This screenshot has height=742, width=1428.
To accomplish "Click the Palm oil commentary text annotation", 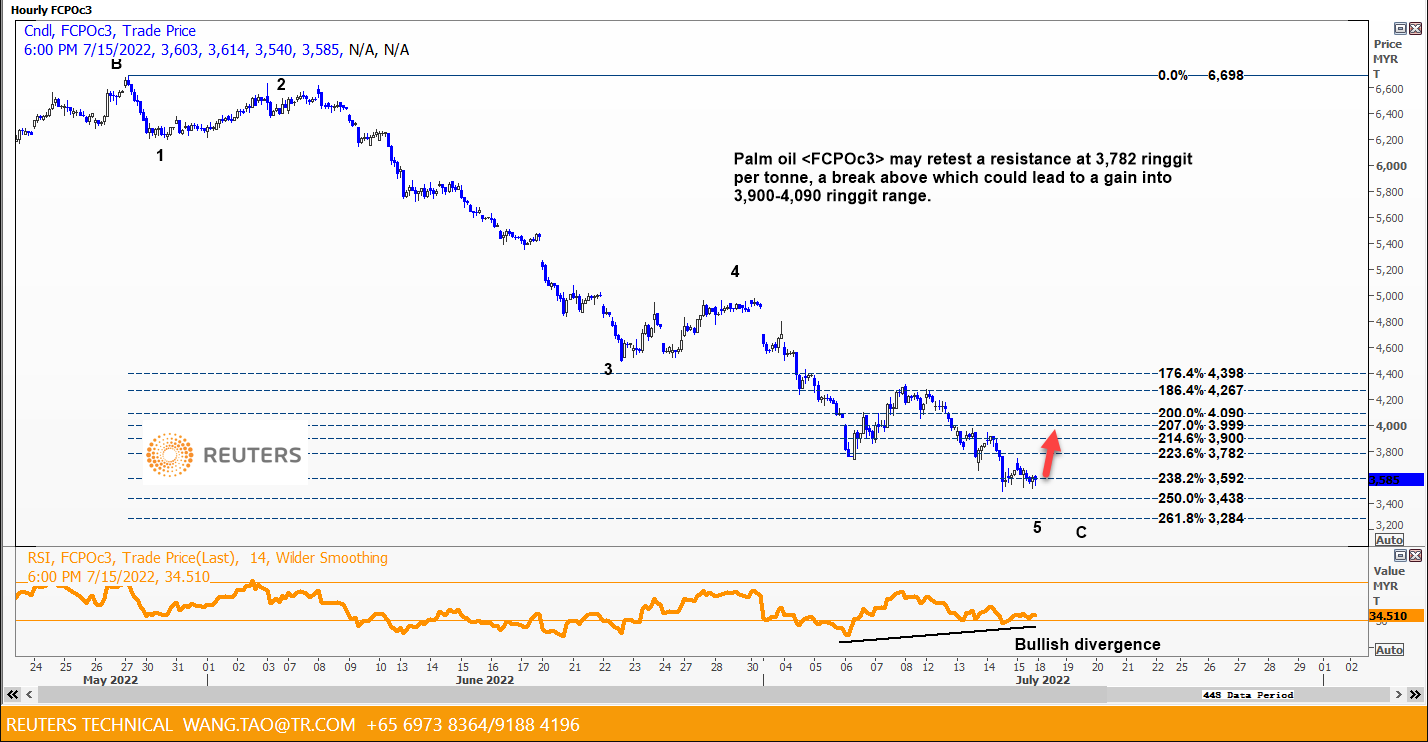I will click(x=963, y=178).
